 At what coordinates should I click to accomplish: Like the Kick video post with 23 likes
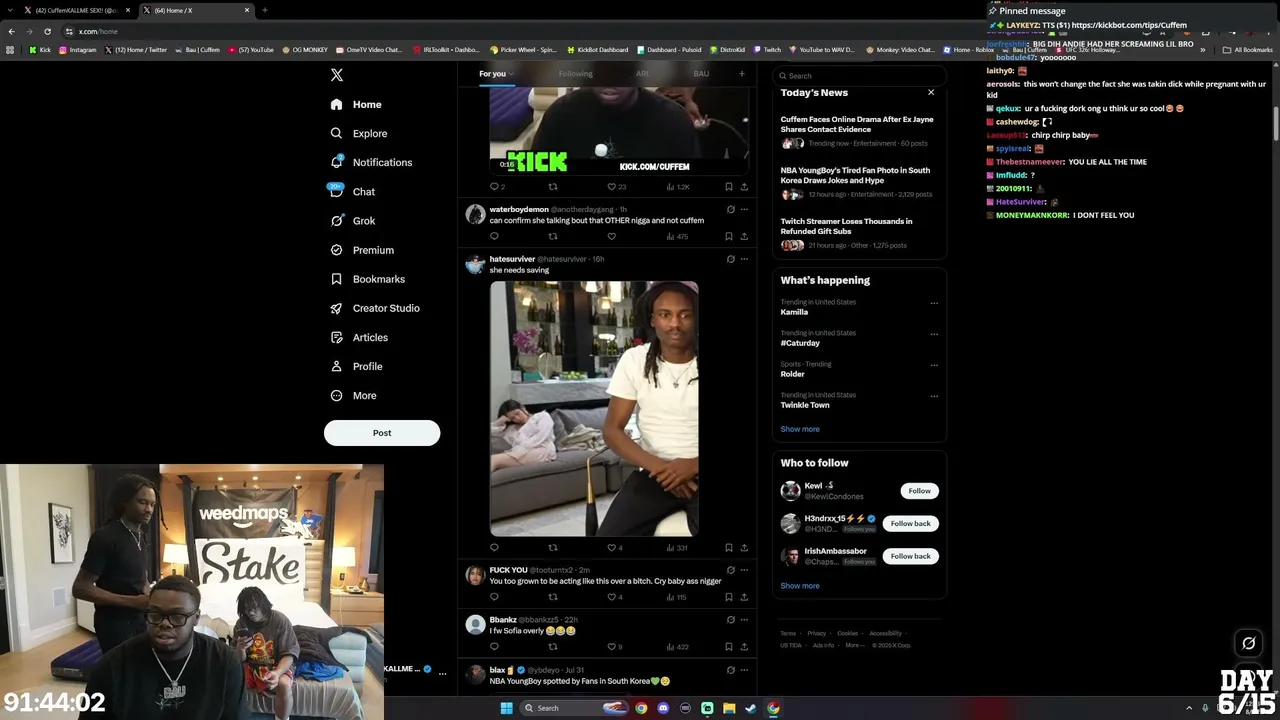tap(617, 187)
